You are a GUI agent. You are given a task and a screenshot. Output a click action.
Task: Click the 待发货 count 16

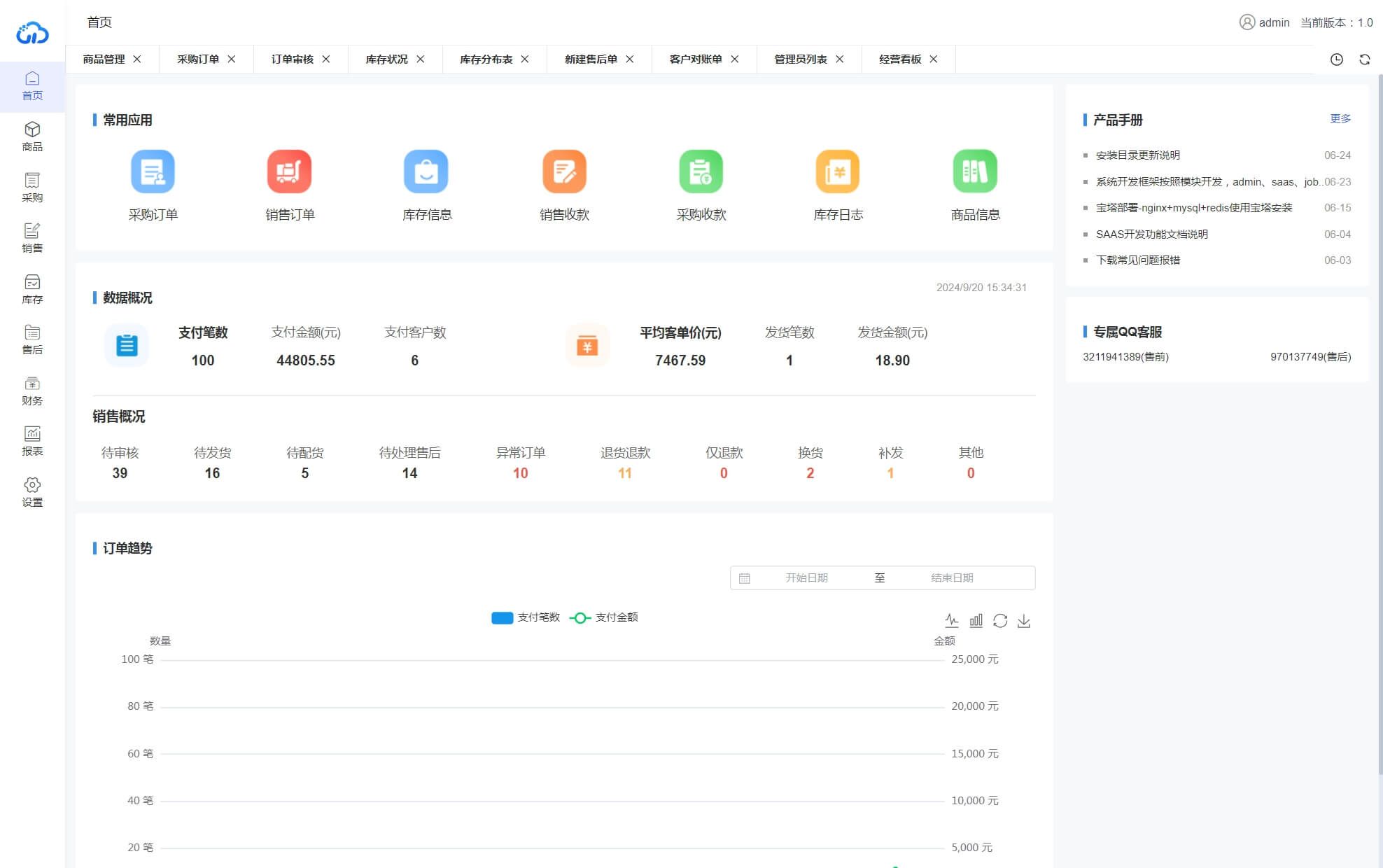(x=212, y=473)
